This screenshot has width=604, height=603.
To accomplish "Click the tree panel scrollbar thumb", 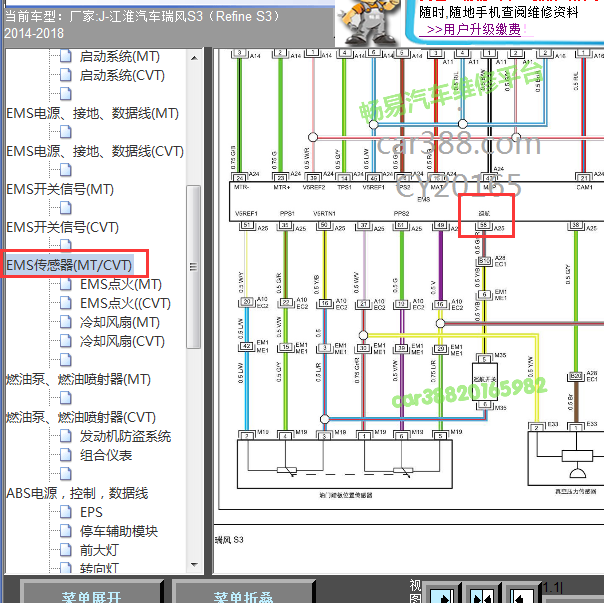I will pyautogui.click(x=194, y=267).
